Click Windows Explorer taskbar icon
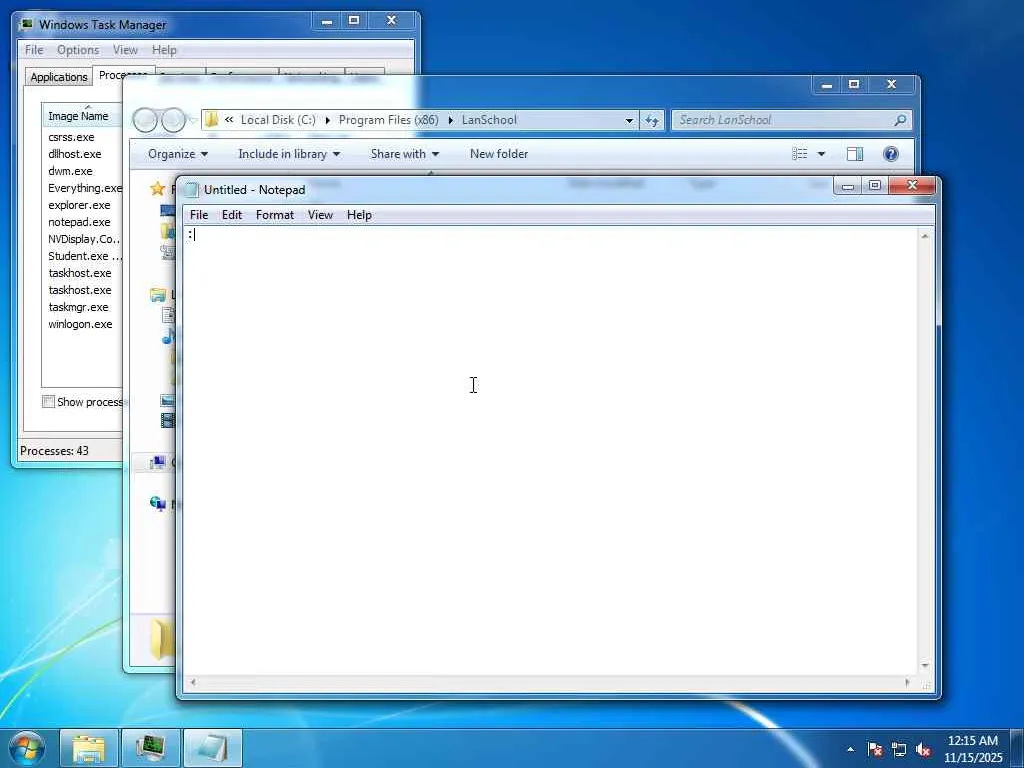Image resolution: width=1024 pixels, height=768 pixels. coord(89,748)
